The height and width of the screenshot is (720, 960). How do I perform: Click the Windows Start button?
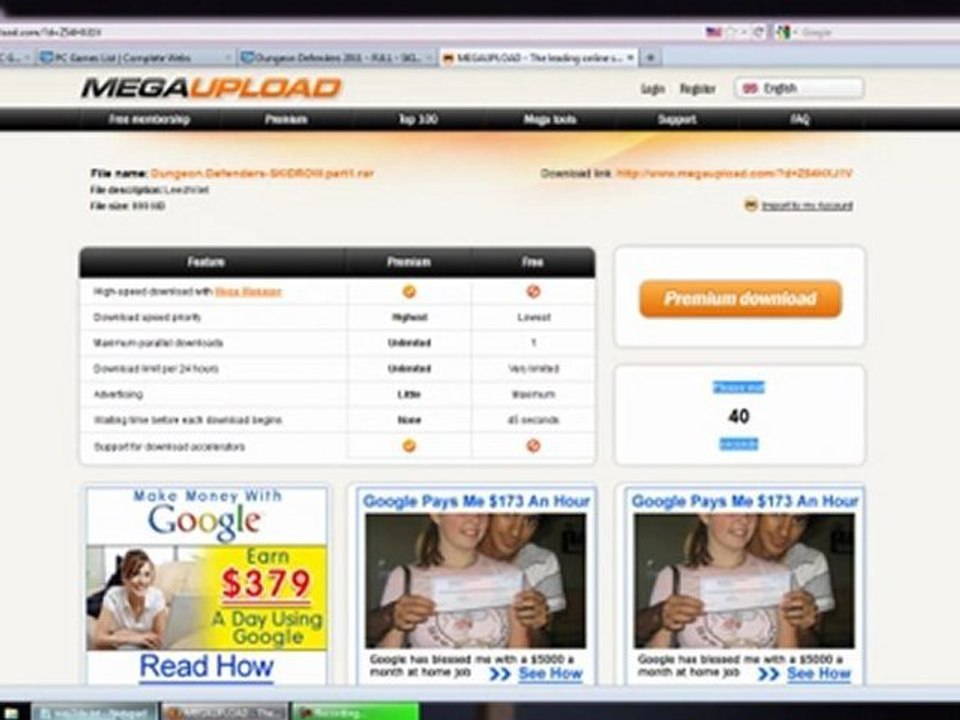click(11, 713)
